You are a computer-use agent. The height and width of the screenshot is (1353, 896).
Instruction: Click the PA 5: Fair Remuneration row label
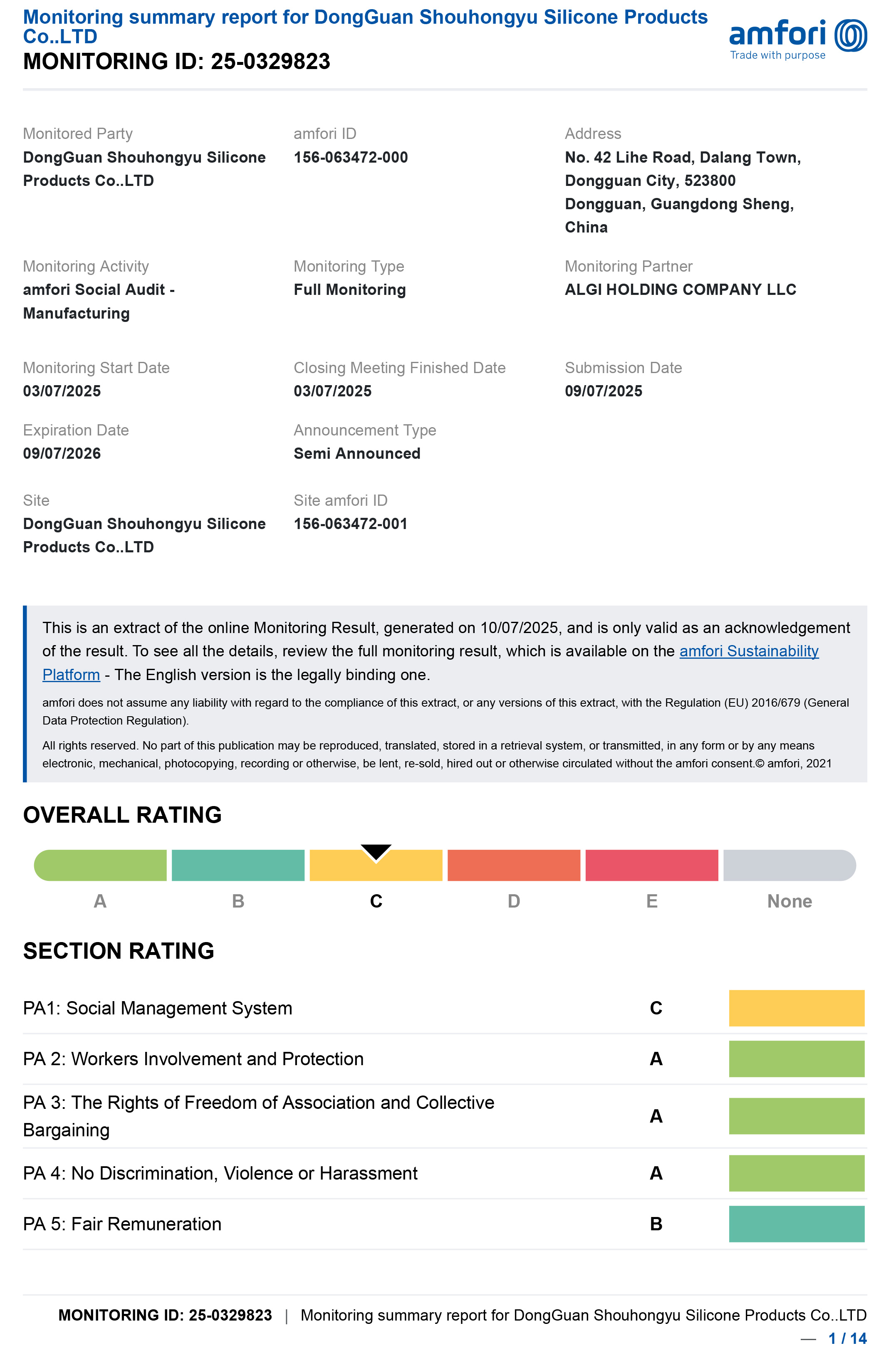(122, 1224)
